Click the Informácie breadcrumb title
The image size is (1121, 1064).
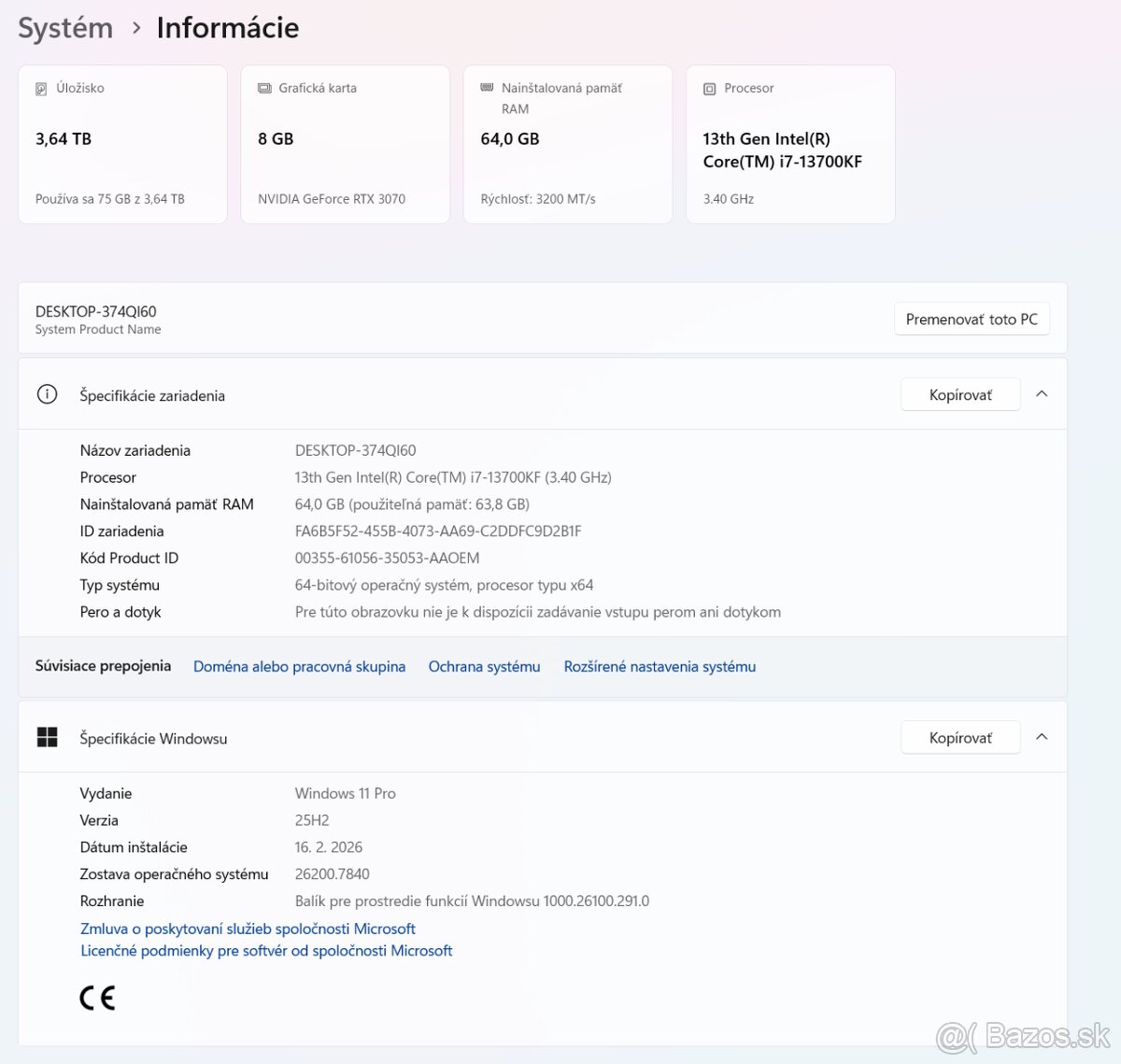click(228, 28)
